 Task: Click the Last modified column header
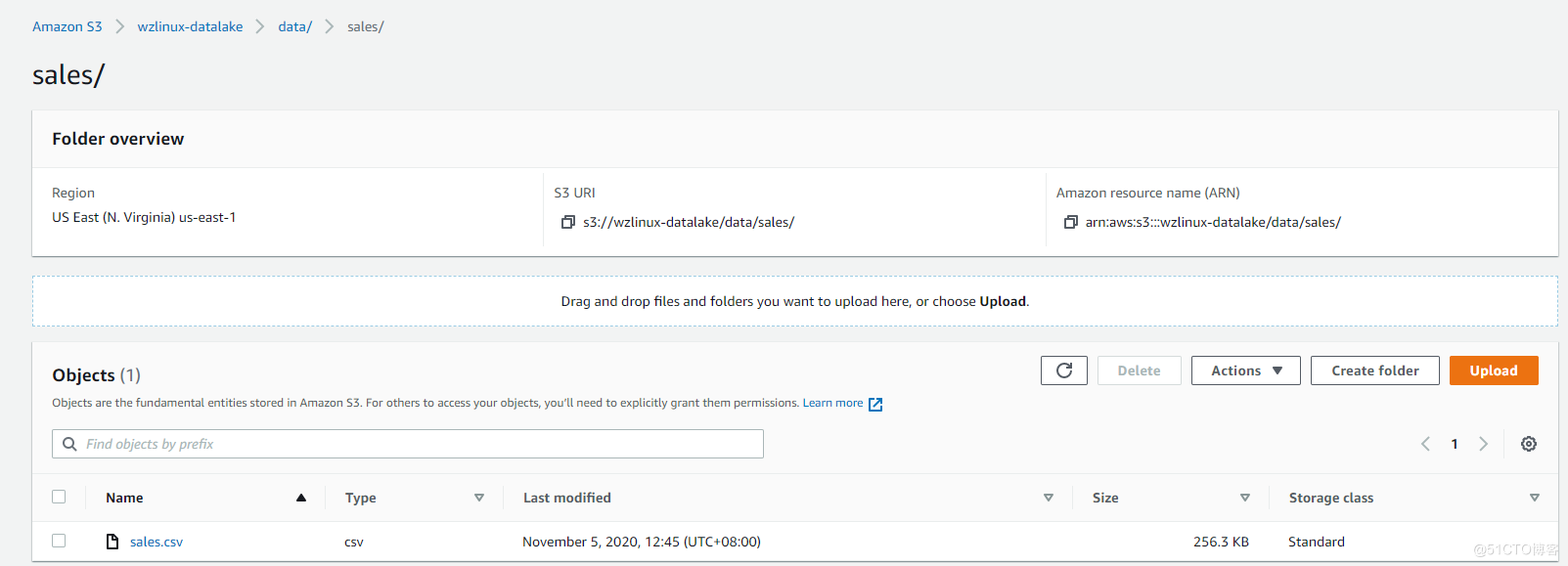(567, 498)
